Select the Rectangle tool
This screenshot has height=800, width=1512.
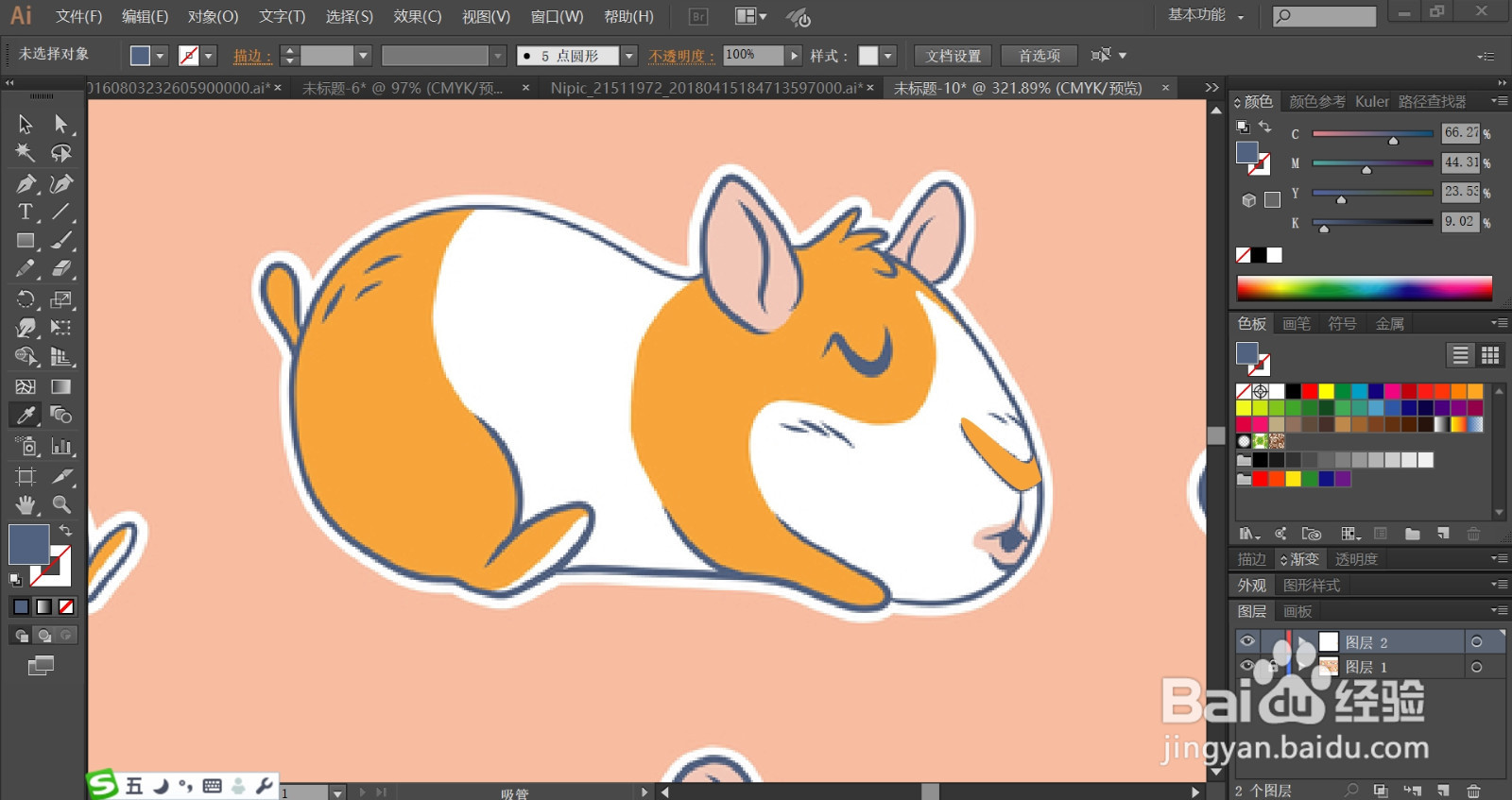pos(26,241)
